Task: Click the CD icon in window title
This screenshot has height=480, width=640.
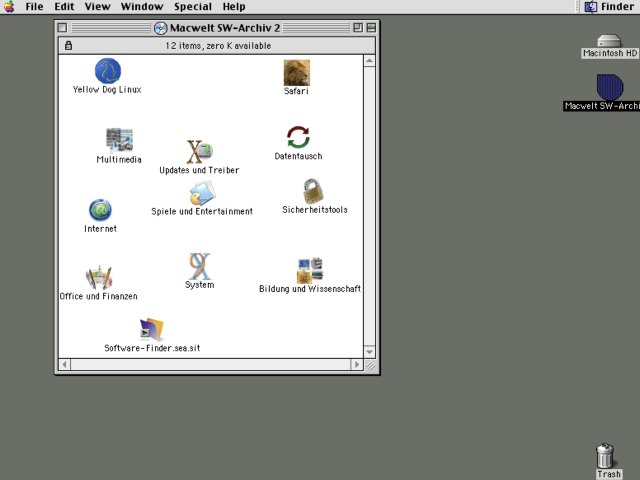Action: pyautogui.click(x=160, y=28)
